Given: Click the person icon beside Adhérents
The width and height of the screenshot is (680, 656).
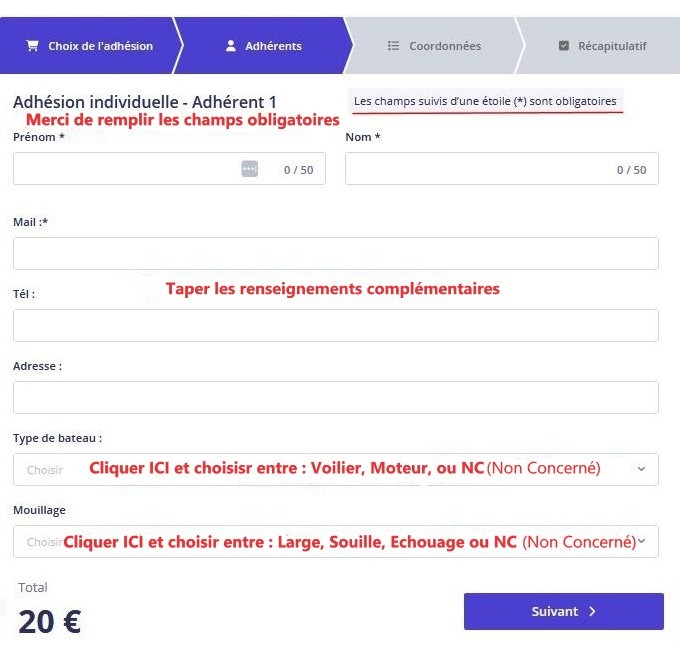Looking at the screenshot, I should (x=231, y=46).
